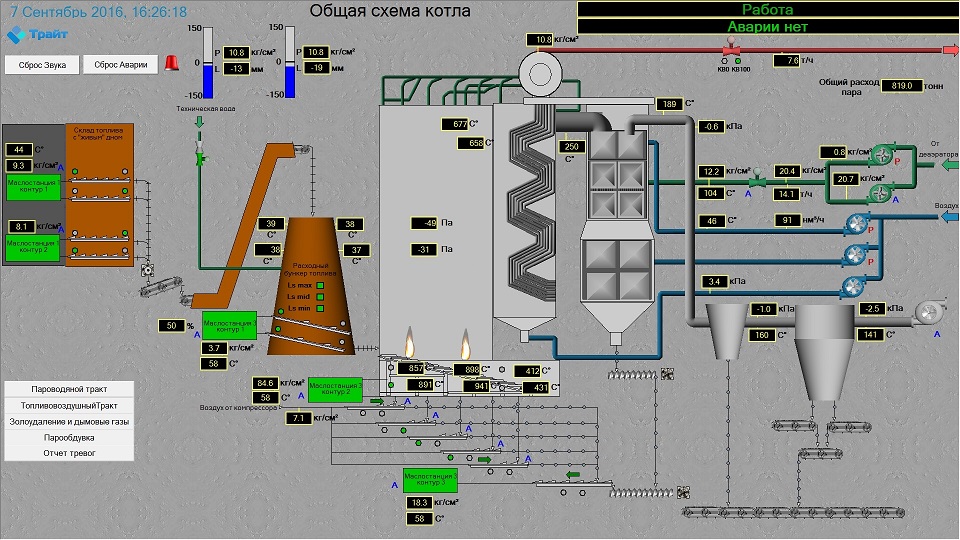Select the smoke exhauster fan at right
960x540 pixels.
point(929,313)
